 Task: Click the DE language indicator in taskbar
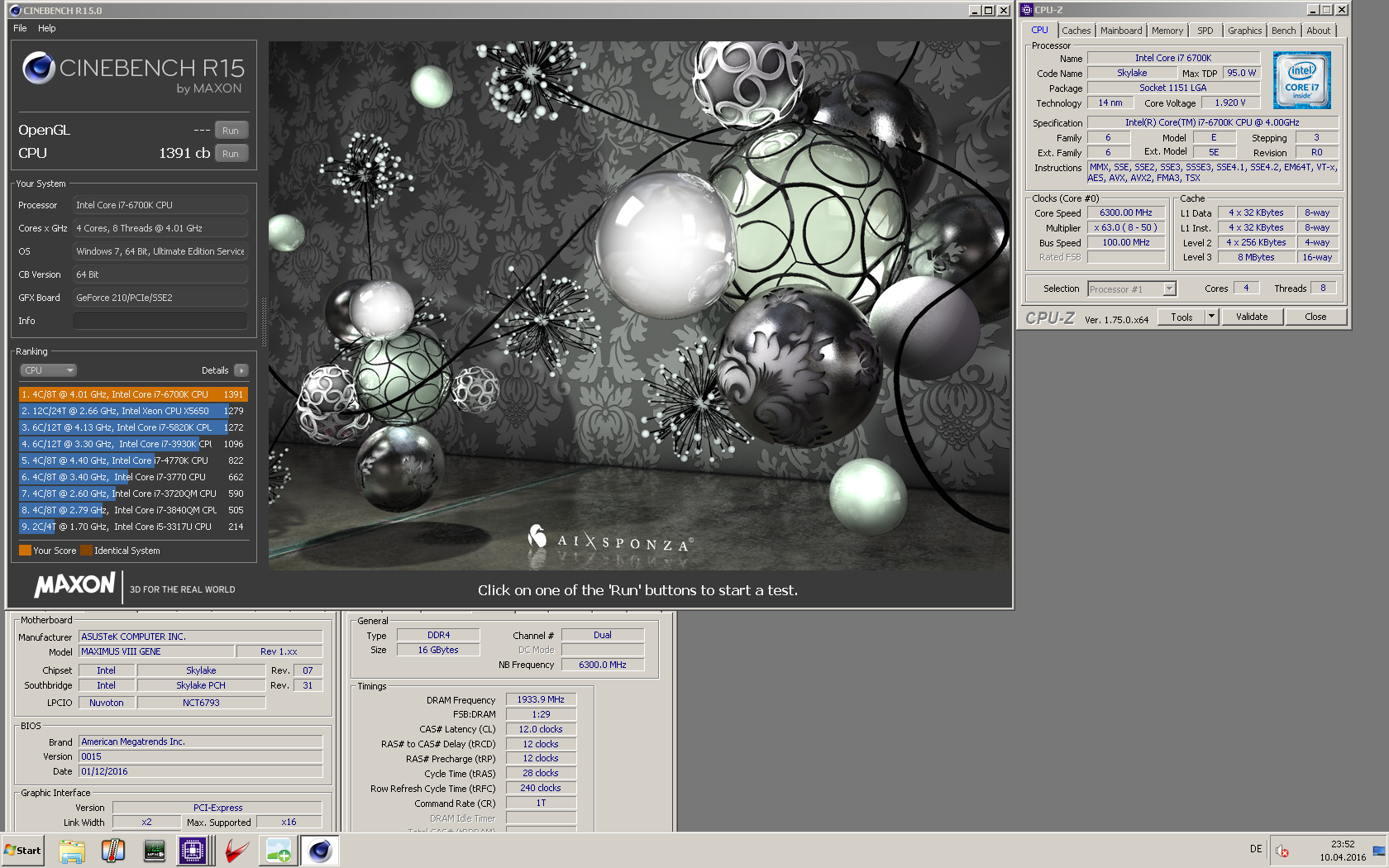click(x=1256, y=849)
